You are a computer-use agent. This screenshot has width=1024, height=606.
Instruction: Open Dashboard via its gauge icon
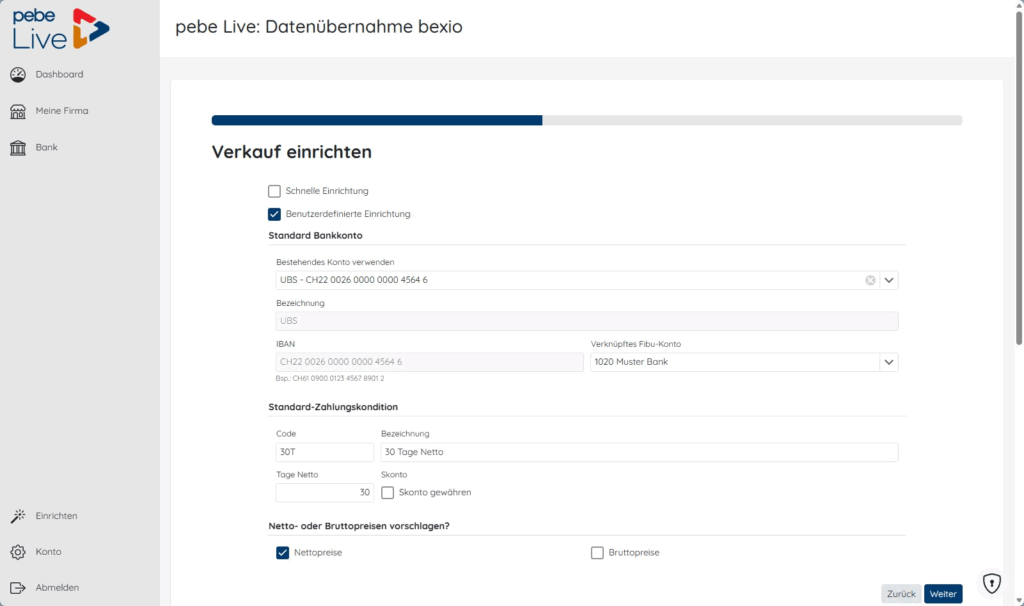coord(18,74)
